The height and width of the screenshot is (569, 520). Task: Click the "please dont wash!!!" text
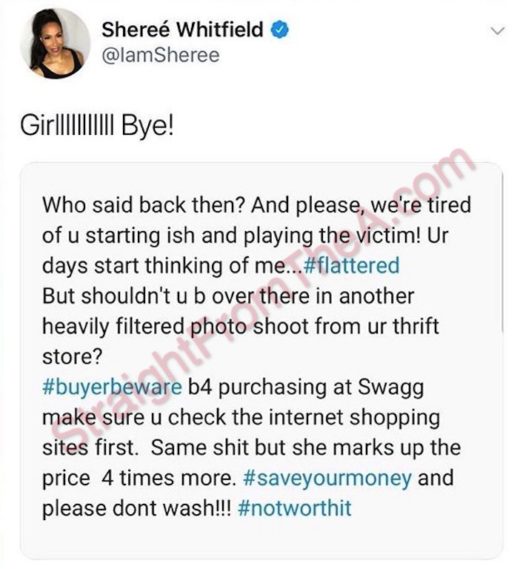click(136, 508)
